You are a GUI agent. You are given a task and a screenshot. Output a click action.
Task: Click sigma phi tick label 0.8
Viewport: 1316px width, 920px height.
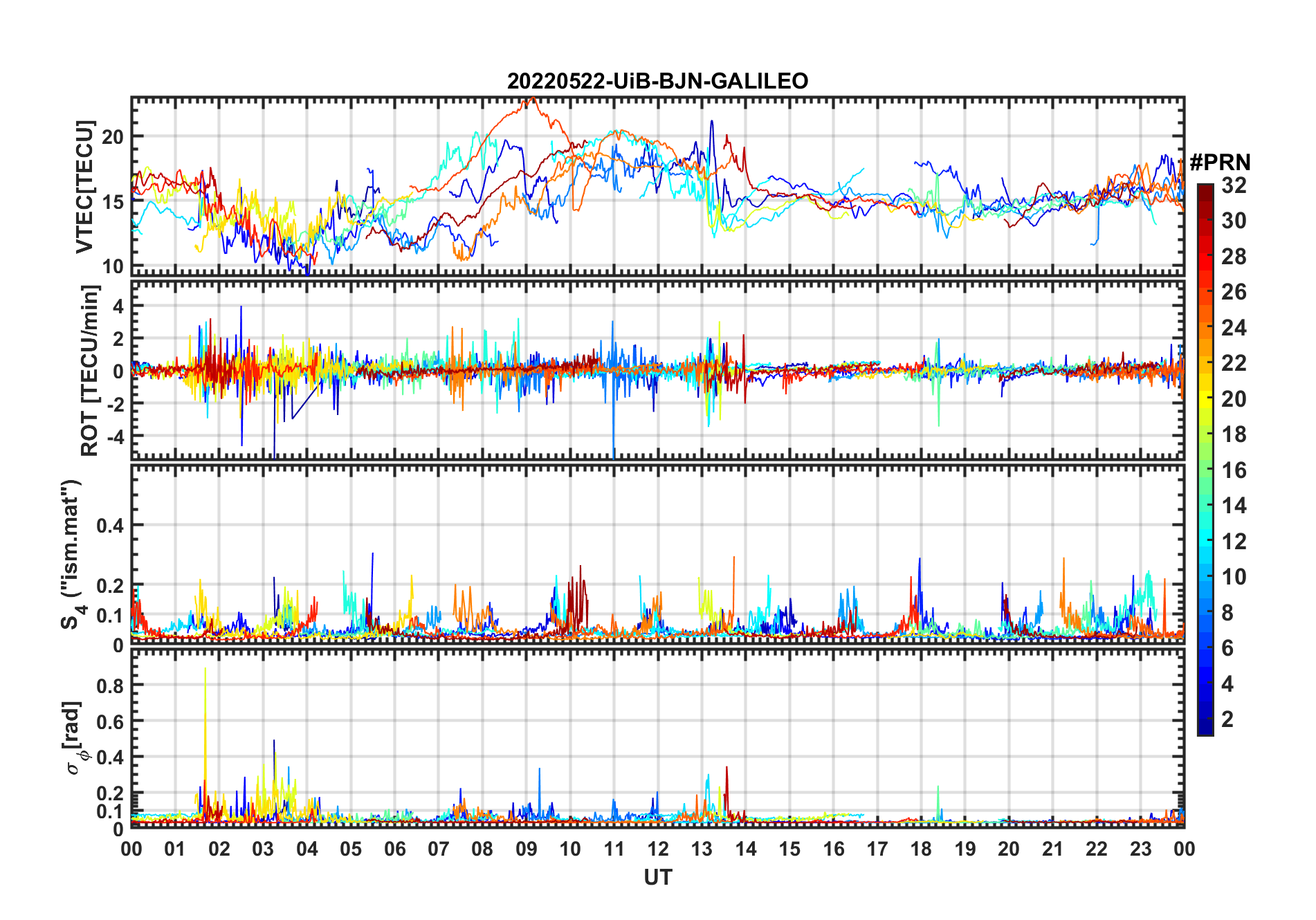click(x=110, y=686)
